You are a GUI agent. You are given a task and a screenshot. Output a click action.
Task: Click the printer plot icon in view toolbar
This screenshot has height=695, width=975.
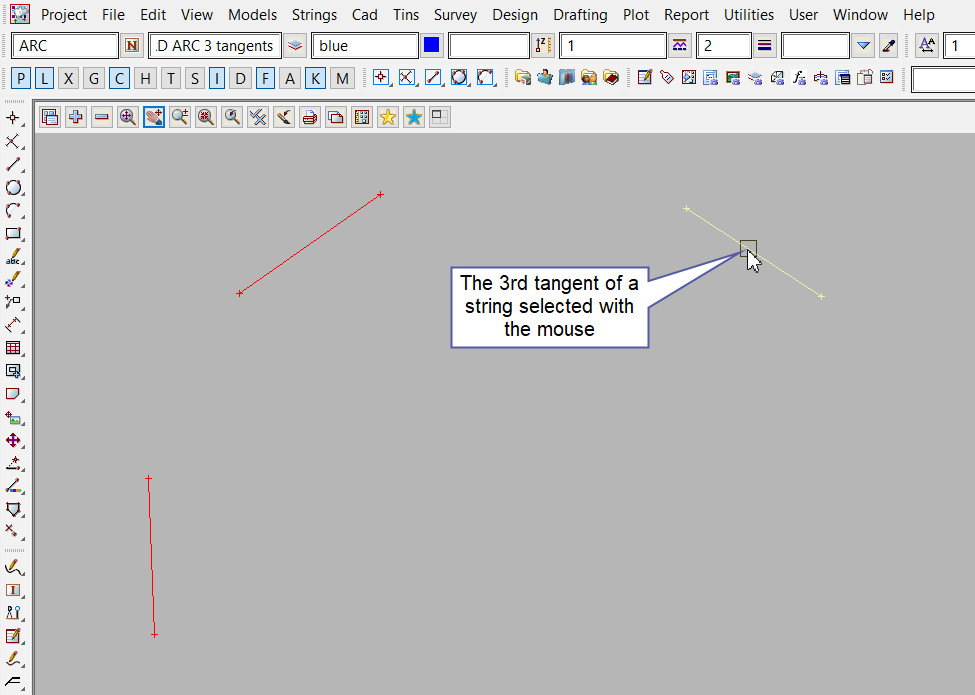[310, 117]
